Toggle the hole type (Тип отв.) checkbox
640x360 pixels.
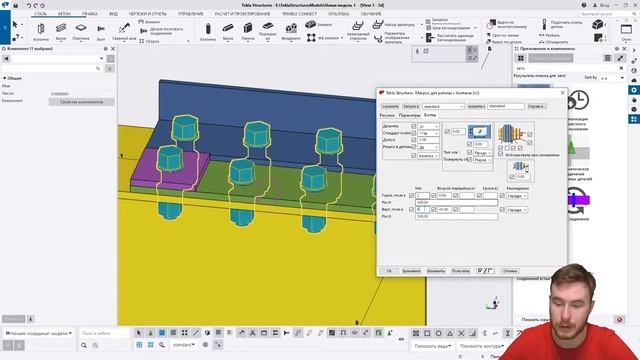(x=469, y=153)
